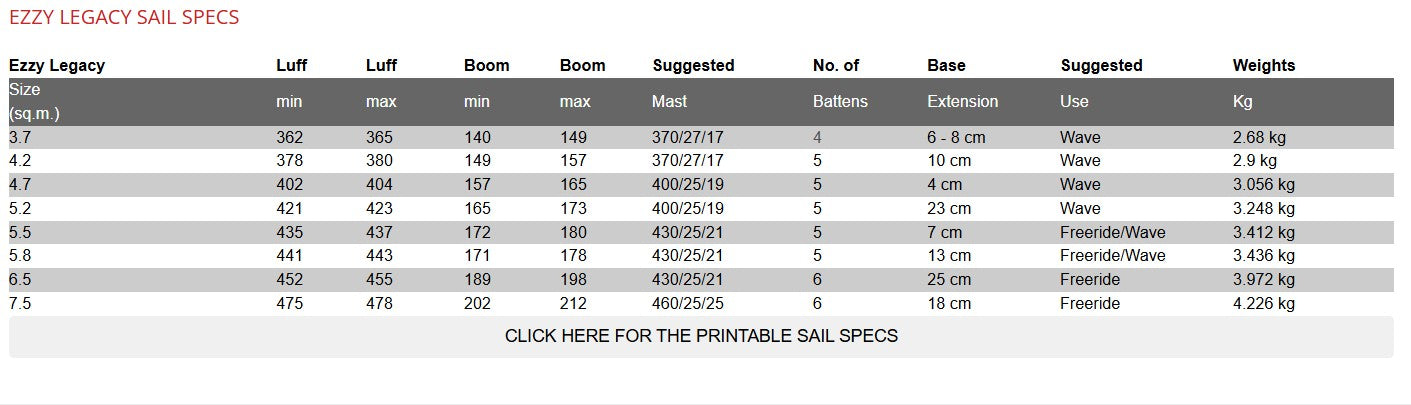Select the 7.5 sail size cell
Image resolution: width=1411 pixels, height=405 pixels.
tap(20, 304)
